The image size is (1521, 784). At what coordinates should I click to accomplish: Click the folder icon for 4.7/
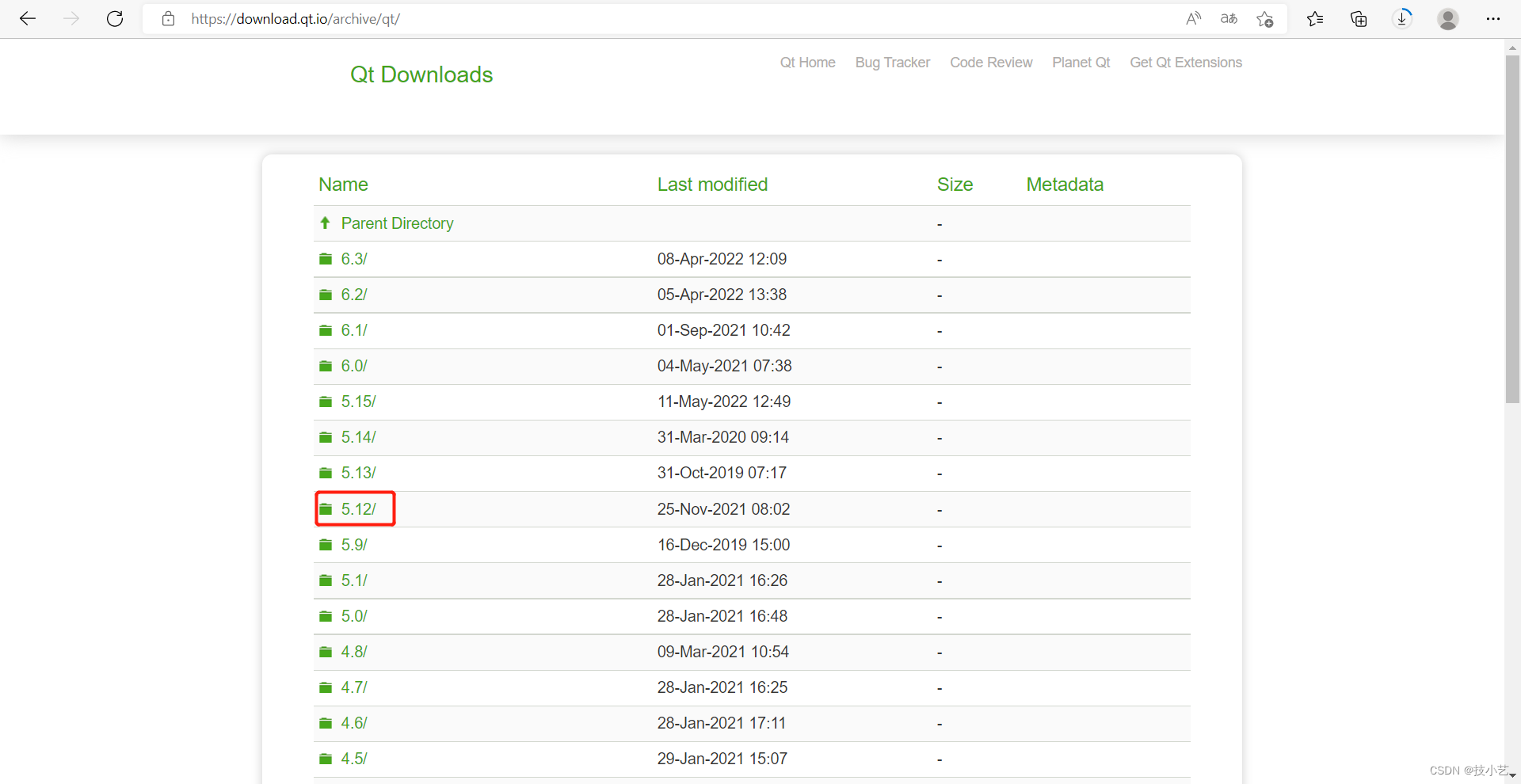(326, 687)
